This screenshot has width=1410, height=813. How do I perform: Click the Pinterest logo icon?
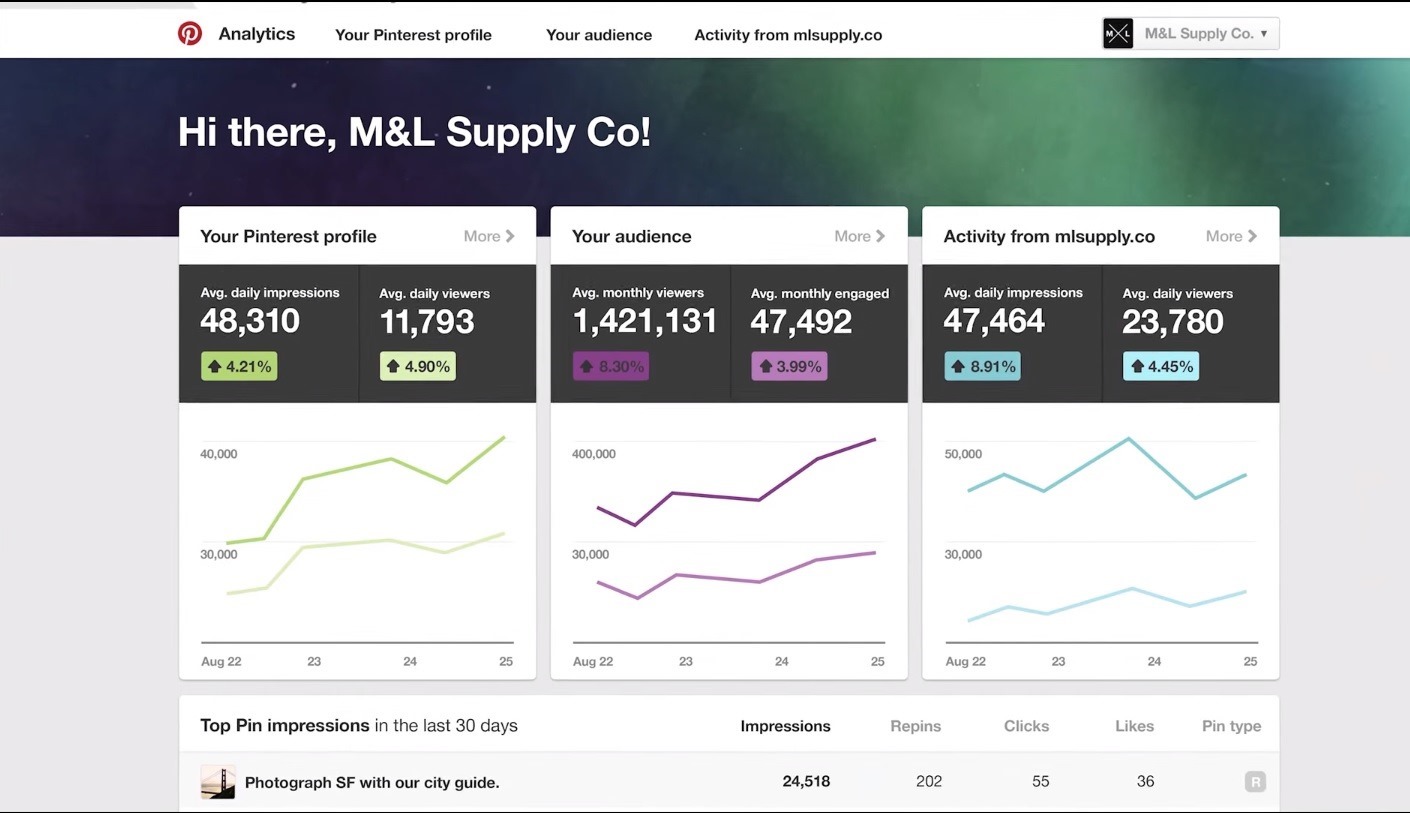190,34
